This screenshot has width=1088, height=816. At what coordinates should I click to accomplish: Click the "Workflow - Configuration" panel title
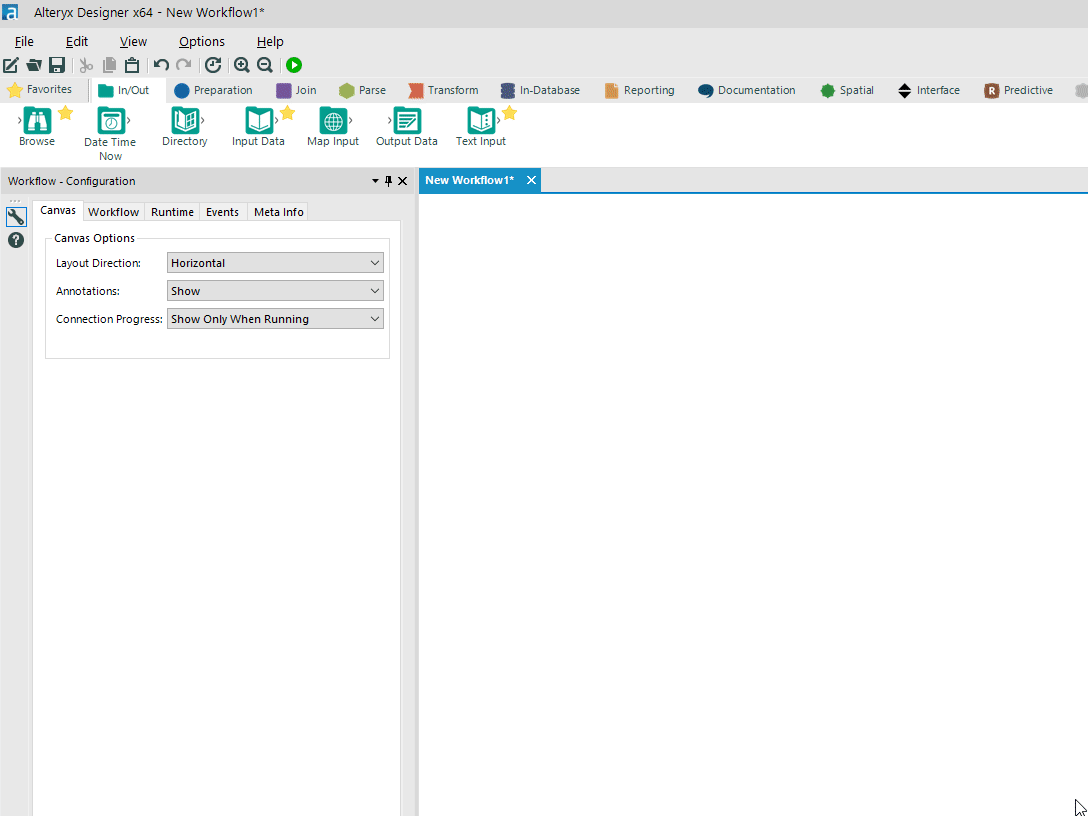click(x=72, y=181)
